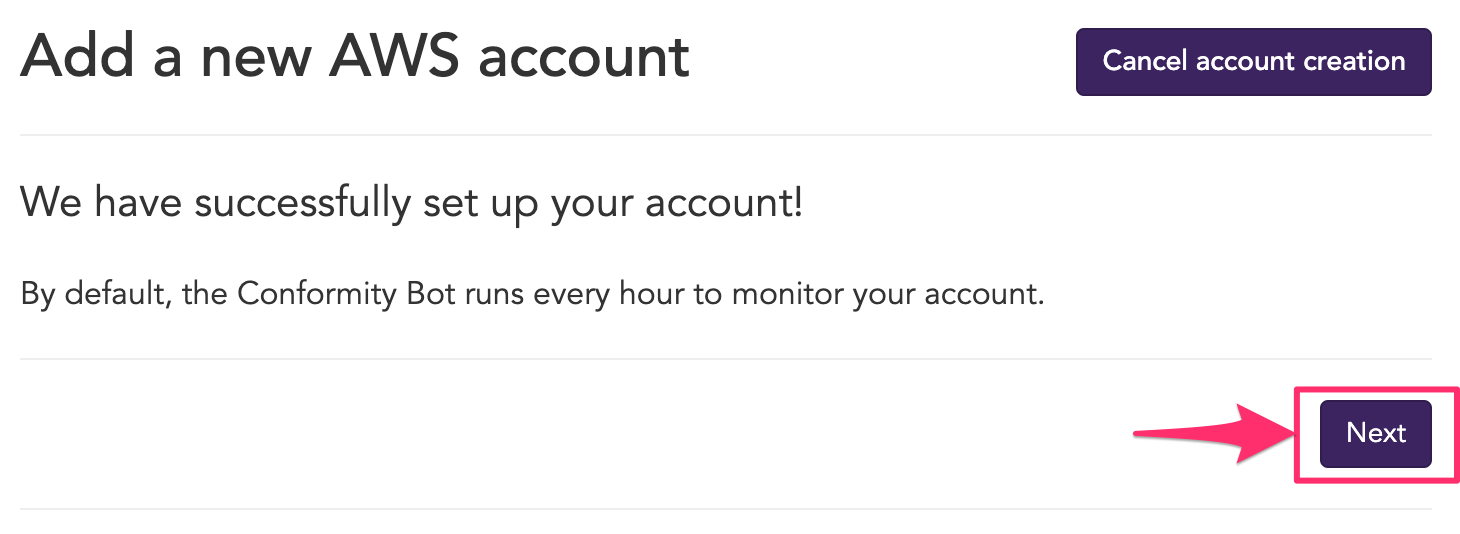
Task: Select the "successfully set up your account" message
Action: point(411,204)
